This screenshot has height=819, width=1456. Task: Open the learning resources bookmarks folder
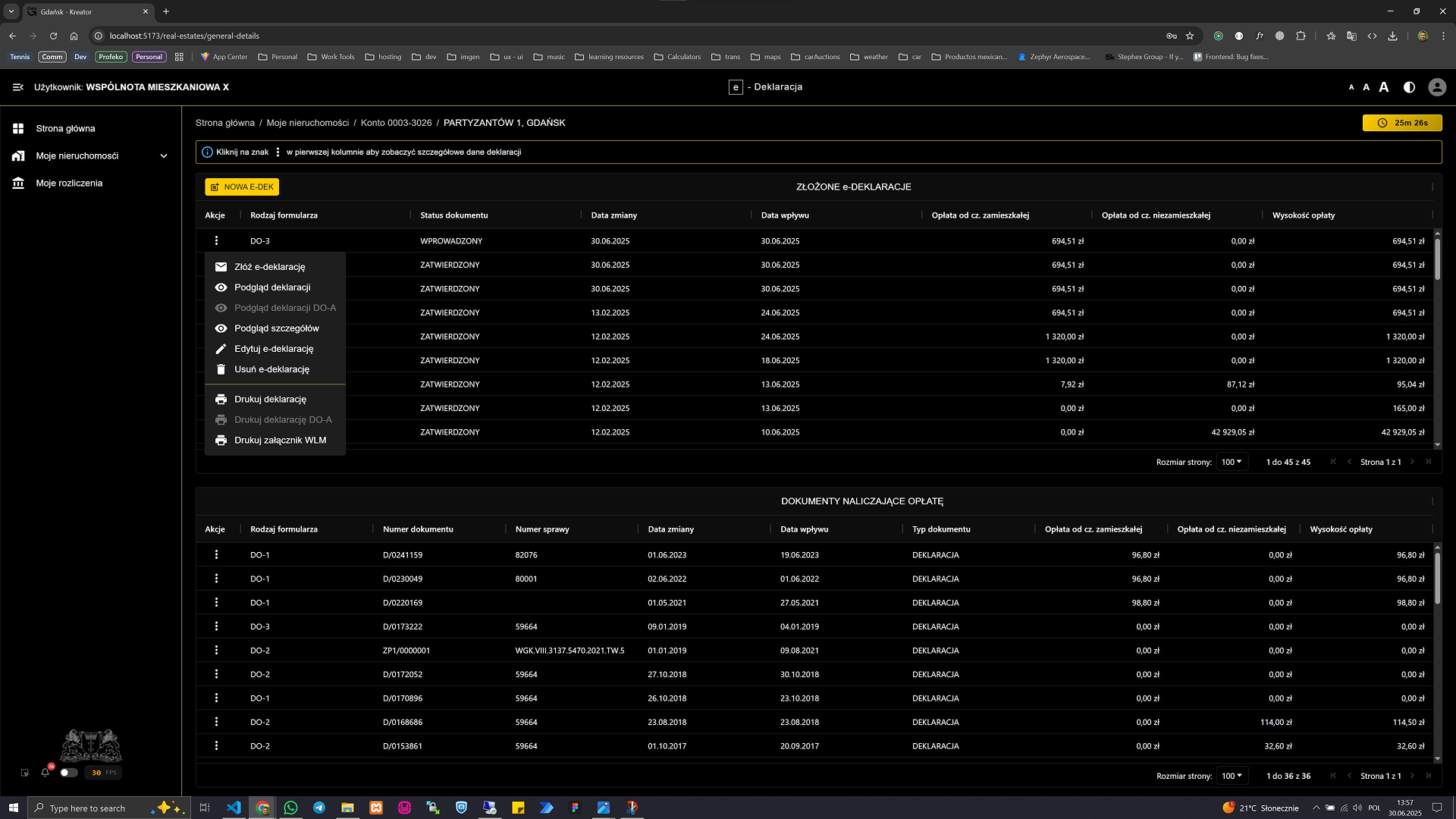pos(609,57)
